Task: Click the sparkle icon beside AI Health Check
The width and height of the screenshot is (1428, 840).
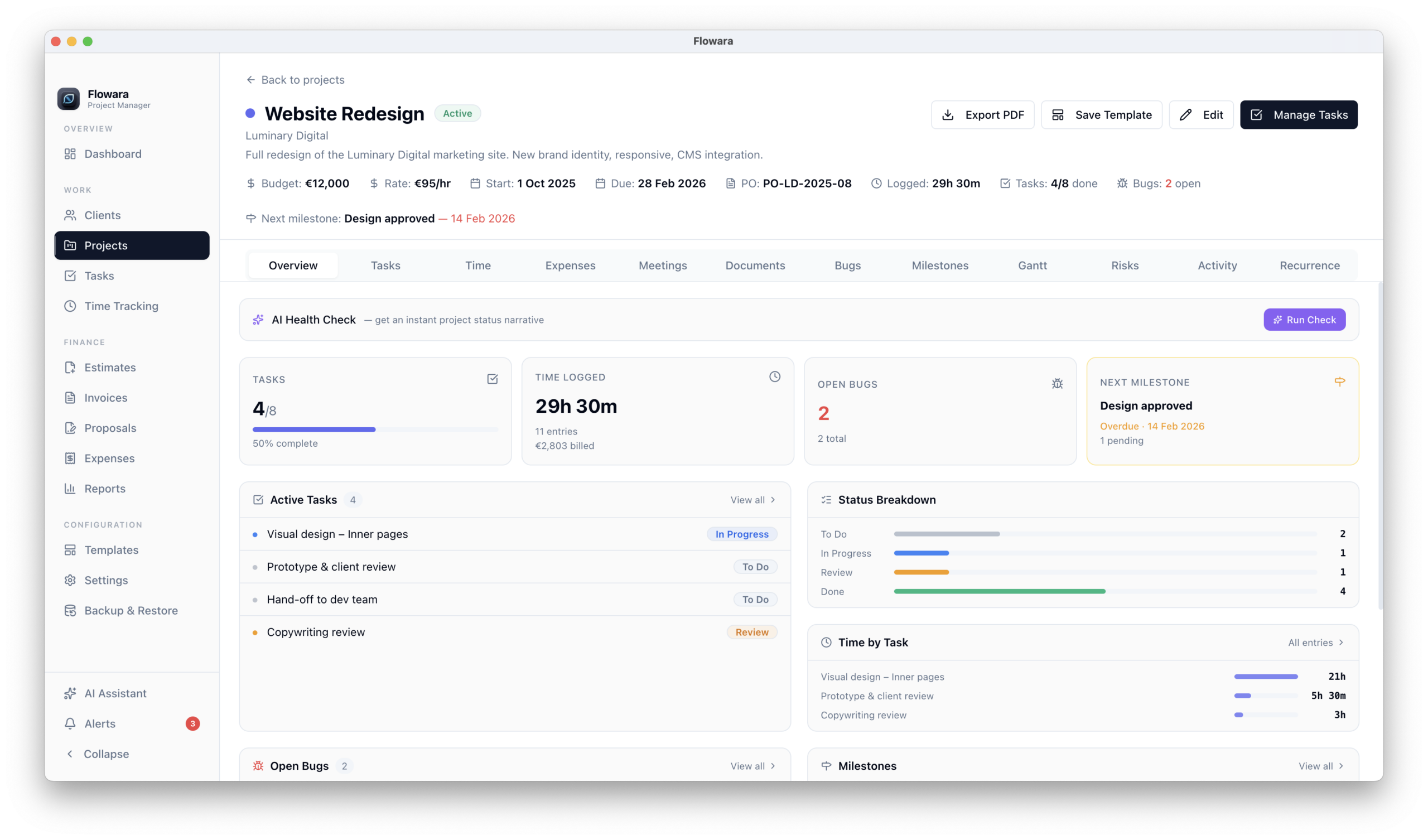Action: coord(258,320)
